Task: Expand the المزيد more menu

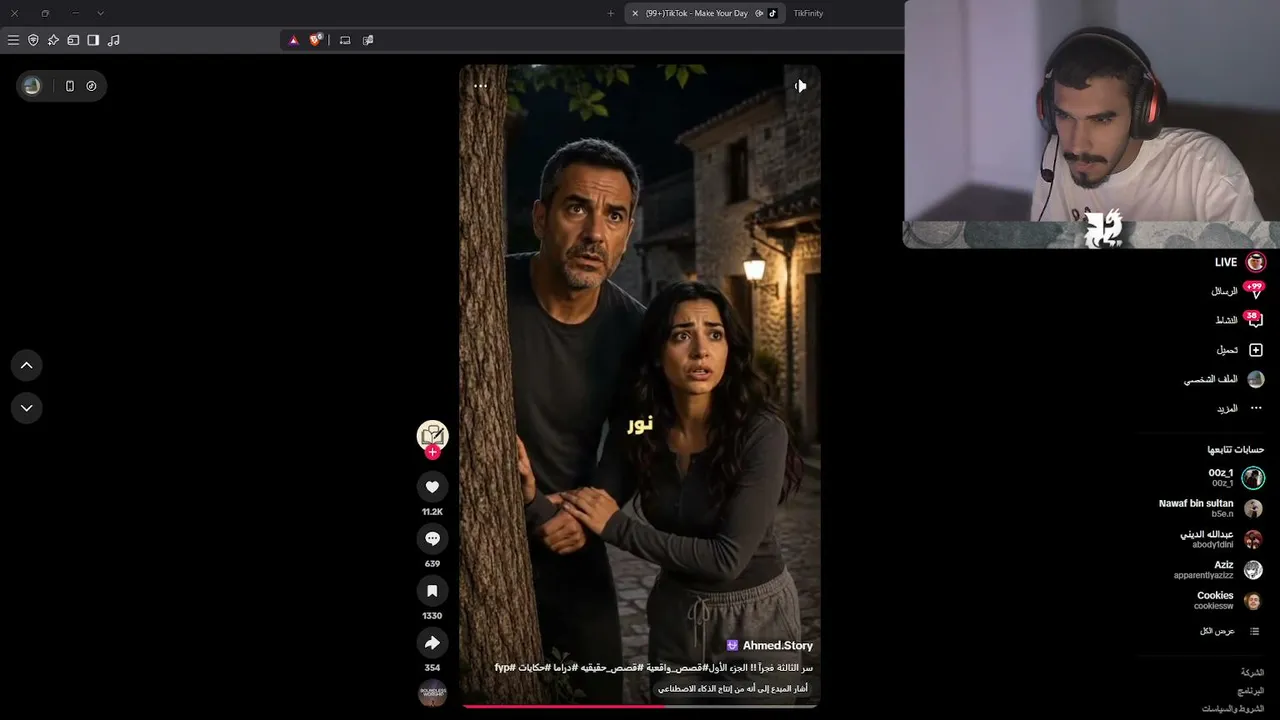Action: click(1240, 409)
